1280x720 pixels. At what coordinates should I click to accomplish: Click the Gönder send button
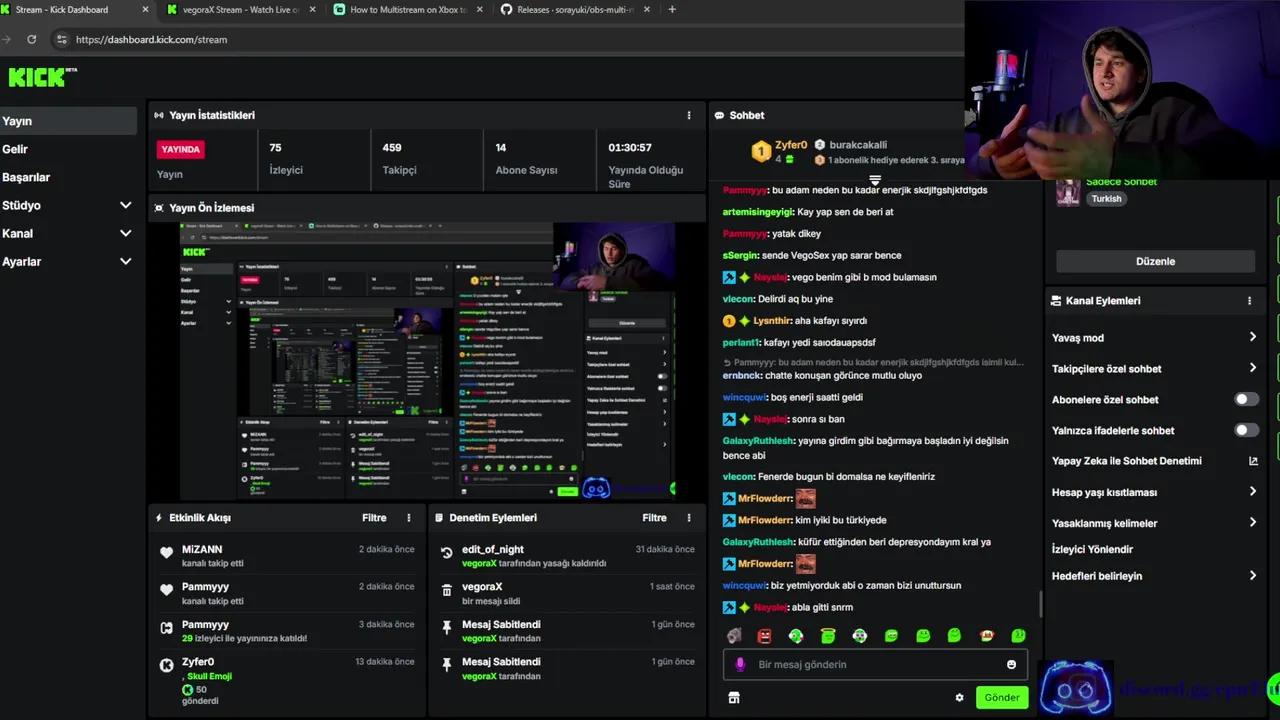tap(1001, 698)
